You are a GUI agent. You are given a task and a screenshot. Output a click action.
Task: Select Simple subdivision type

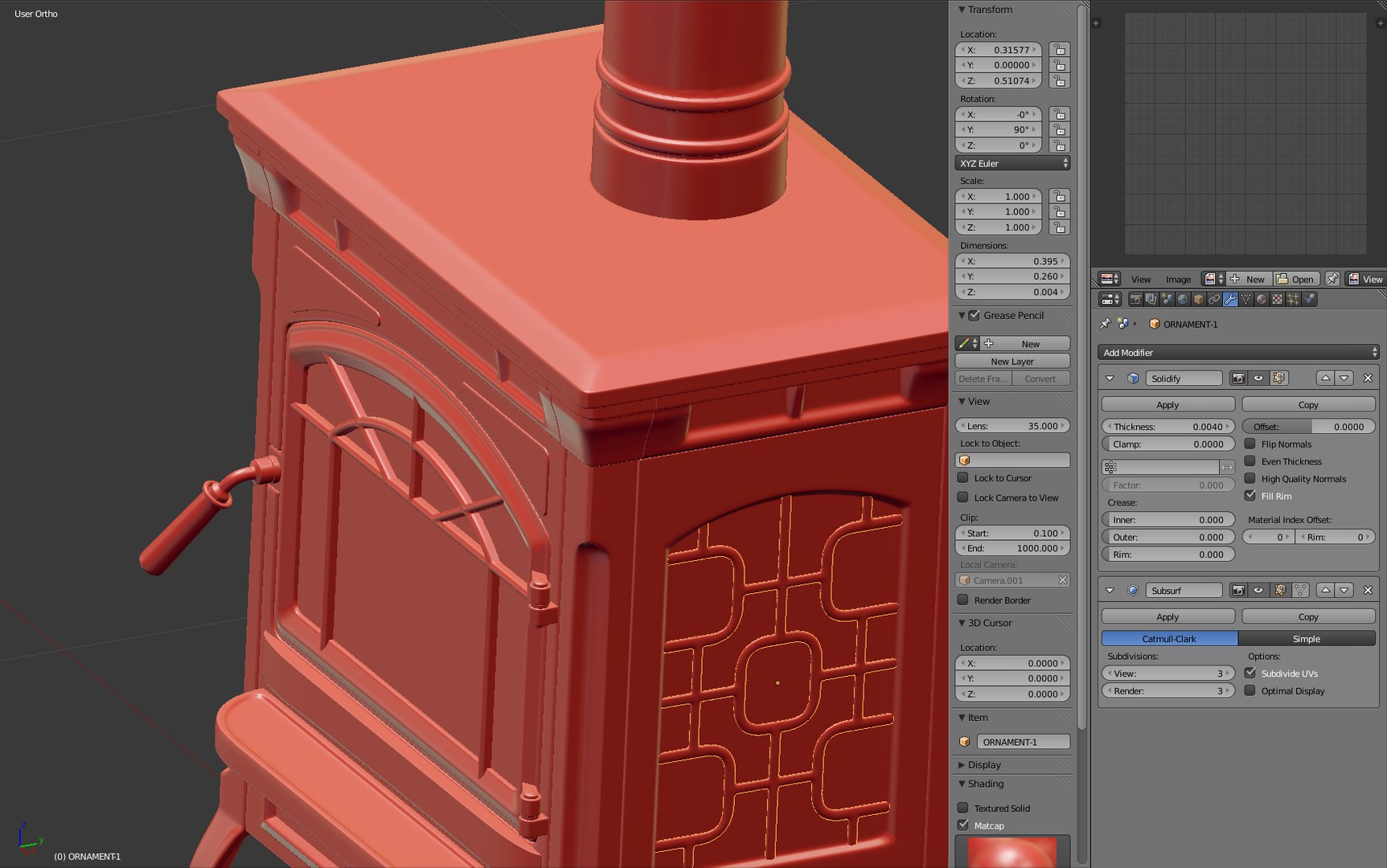[x=1307, y=638]
